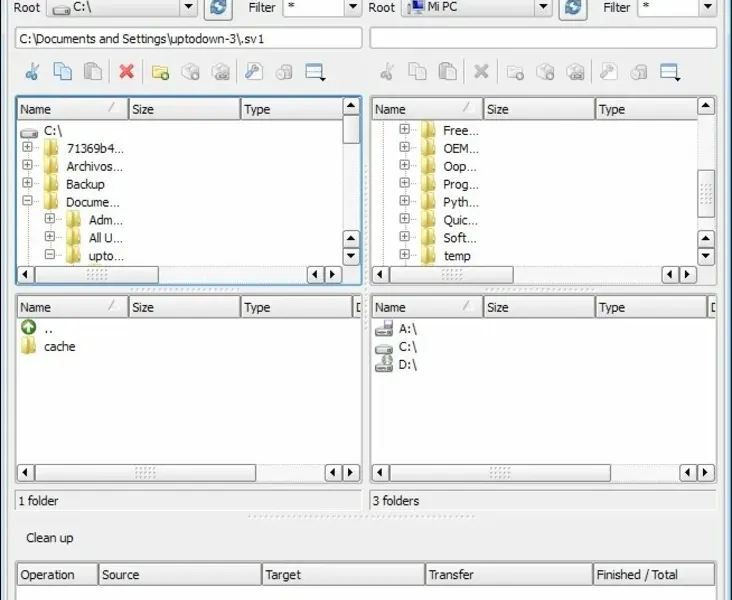The width and height of the screenshot is (732, 600).
Task: Click the Copy icon in left pane toolbar
Action: 63,72
